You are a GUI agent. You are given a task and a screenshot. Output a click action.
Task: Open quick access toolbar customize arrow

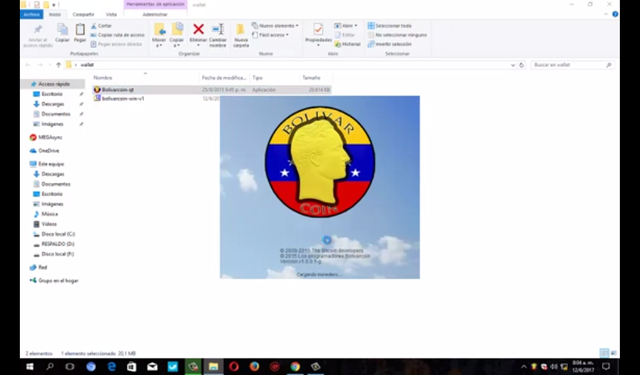(54, 5)
